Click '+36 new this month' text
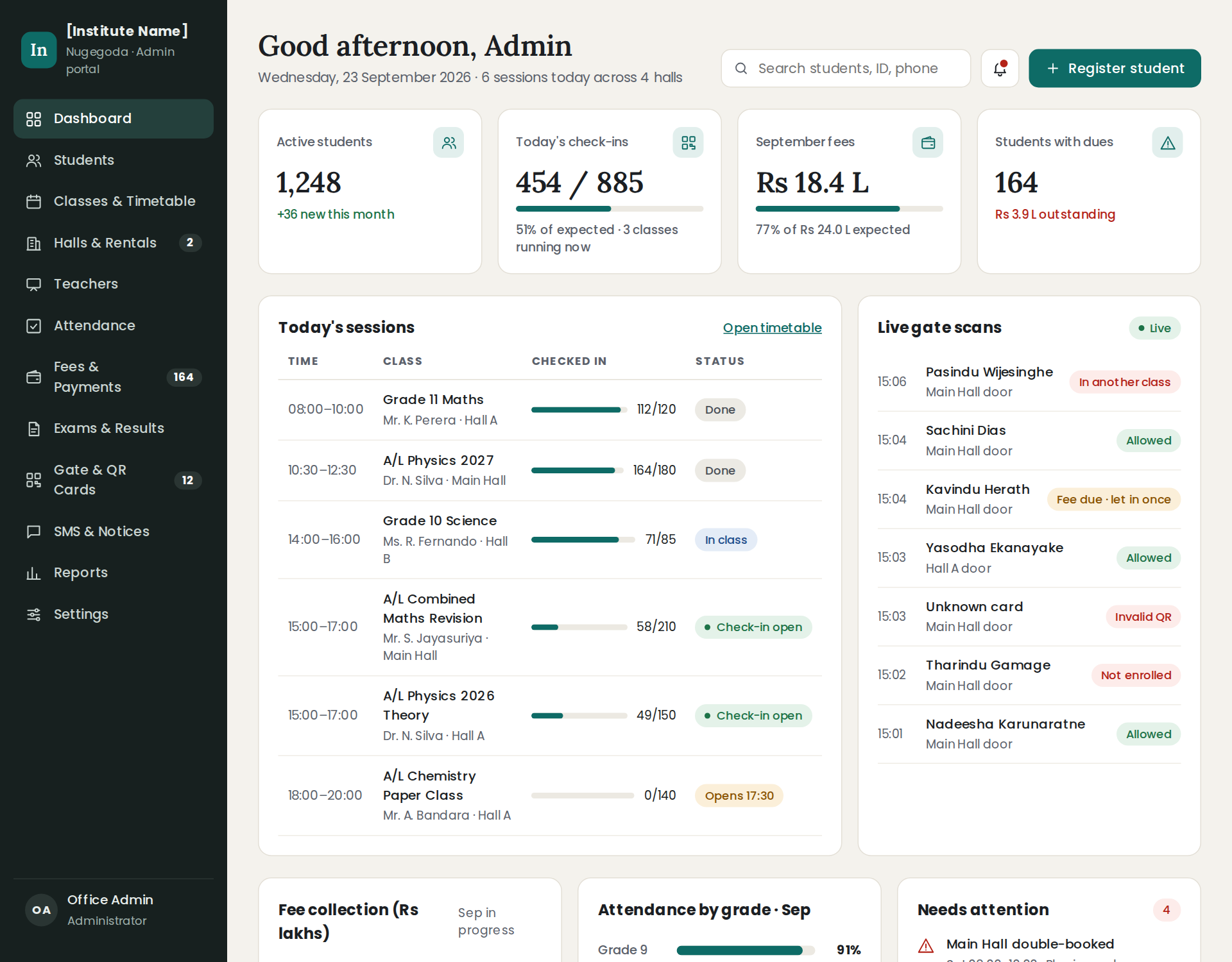1232x962 pixels. pyautogui.click(x=336, y=215)
